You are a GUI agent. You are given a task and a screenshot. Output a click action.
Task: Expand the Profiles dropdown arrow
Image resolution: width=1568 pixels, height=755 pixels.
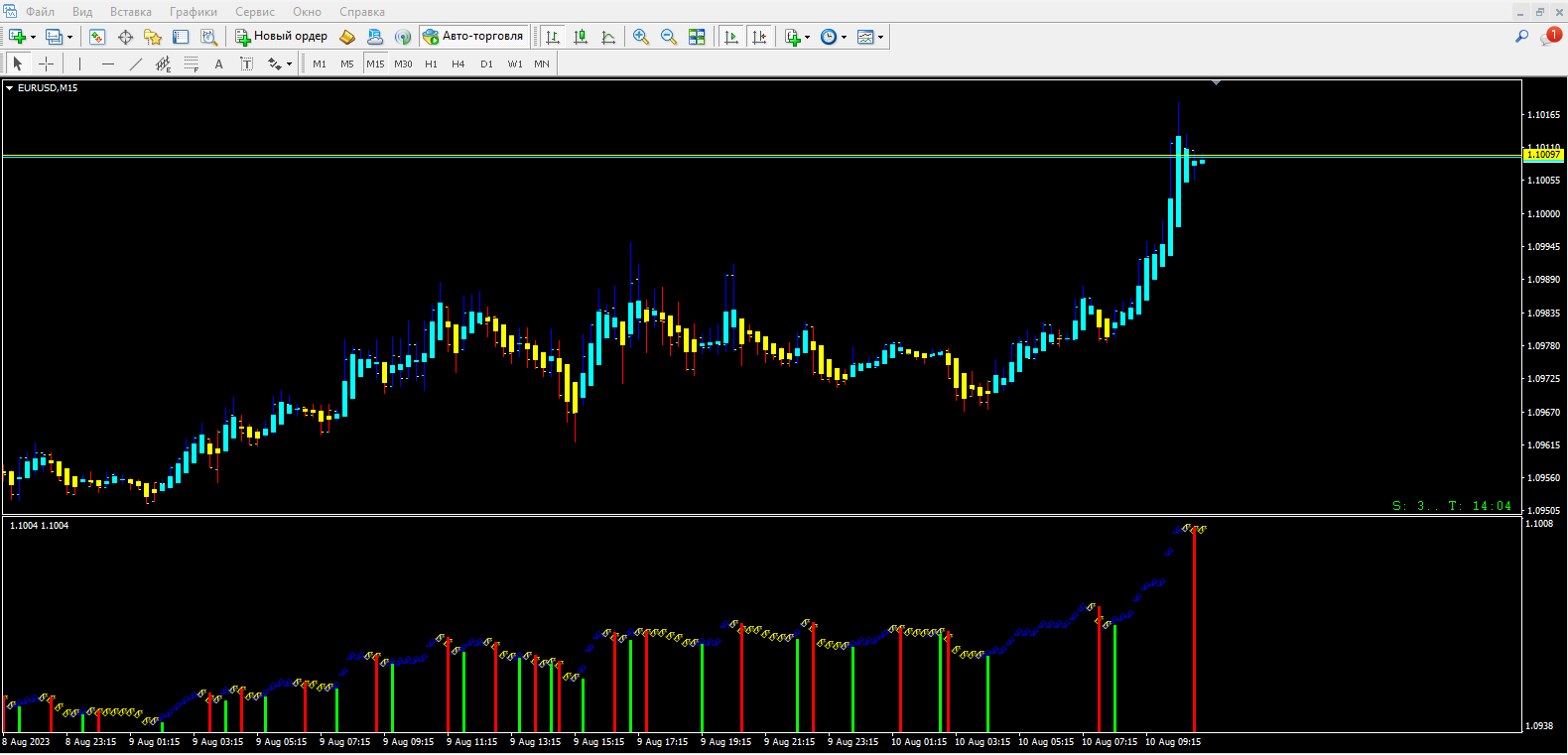point(69,38)
